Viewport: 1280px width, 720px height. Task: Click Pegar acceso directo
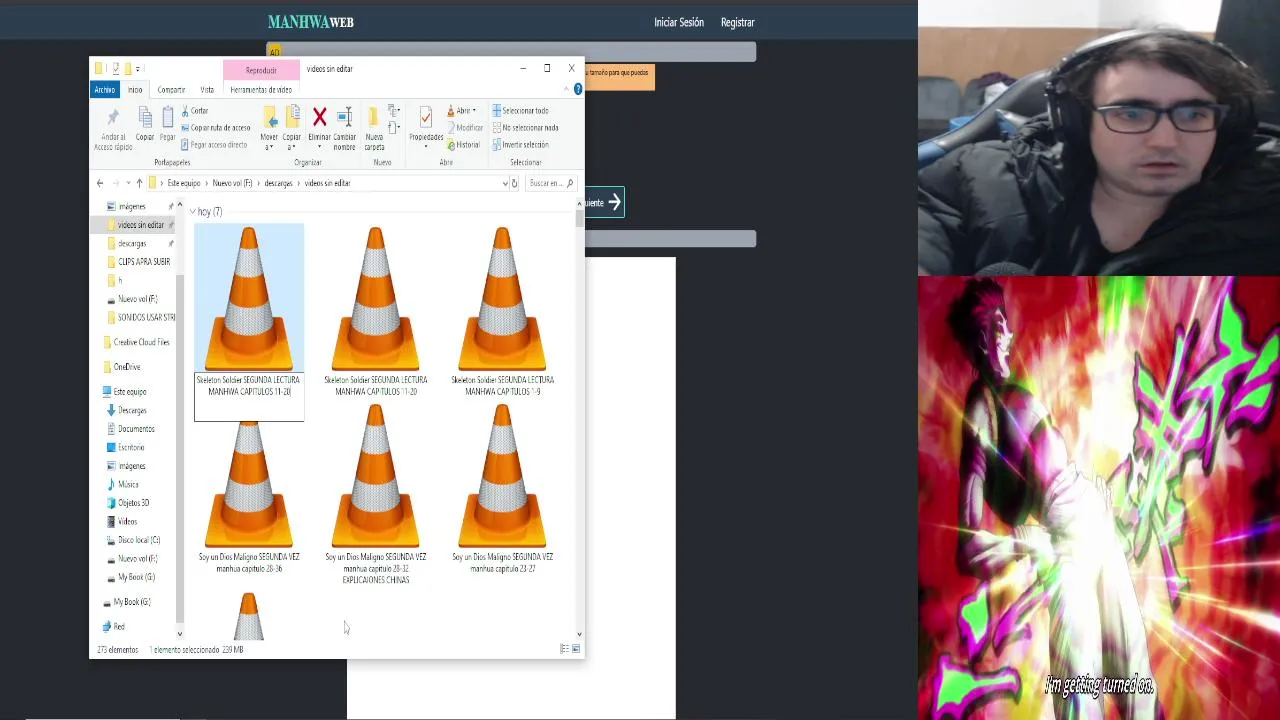[x=213, y=145]
